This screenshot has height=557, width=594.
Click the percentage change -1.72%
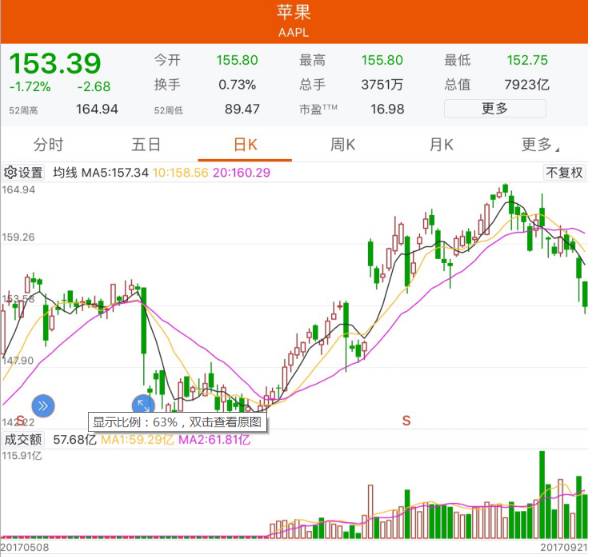click(30, 87)
